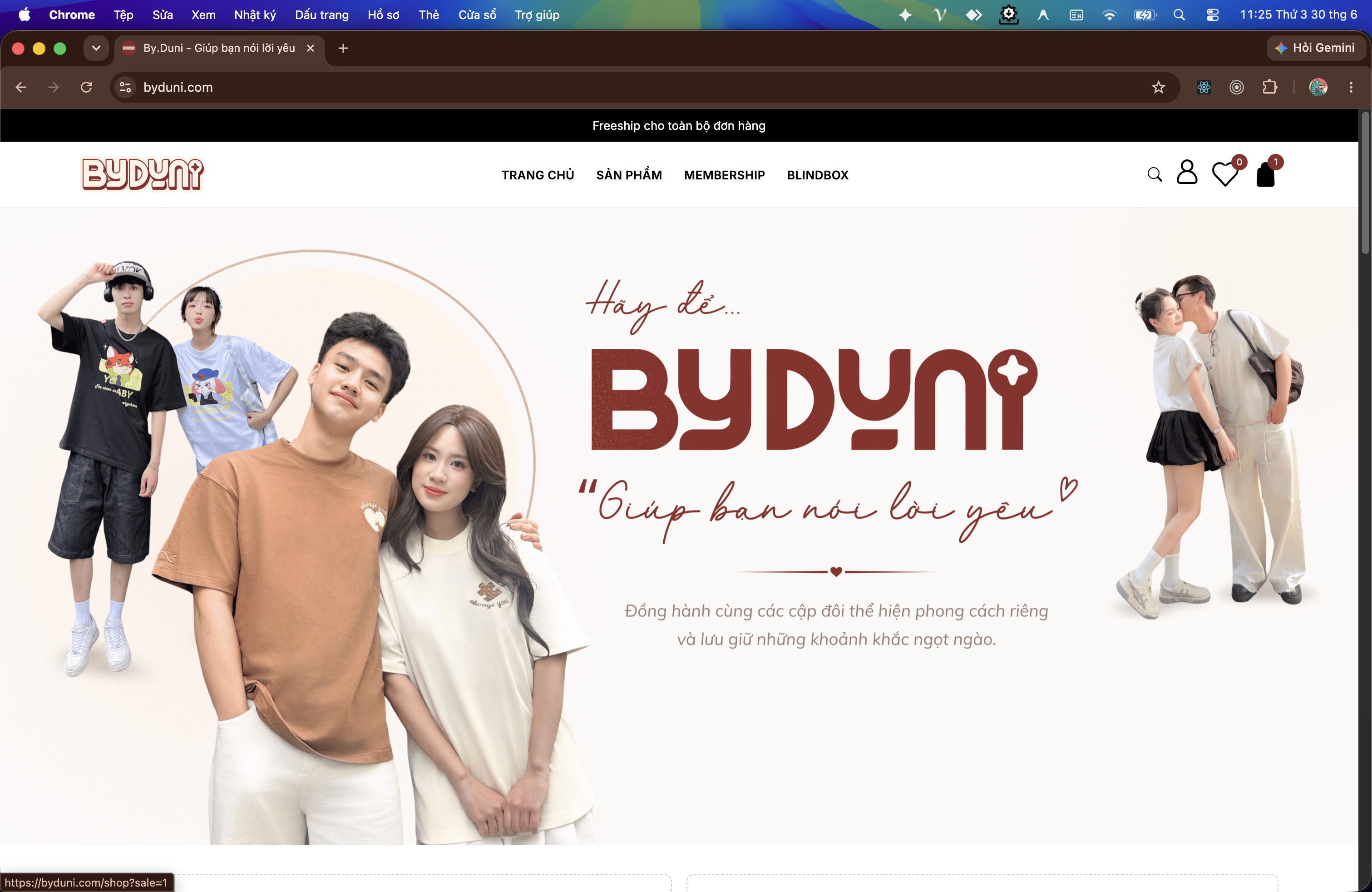
Task: Bookmark this page with the star icon
Action: point(1158,87)
